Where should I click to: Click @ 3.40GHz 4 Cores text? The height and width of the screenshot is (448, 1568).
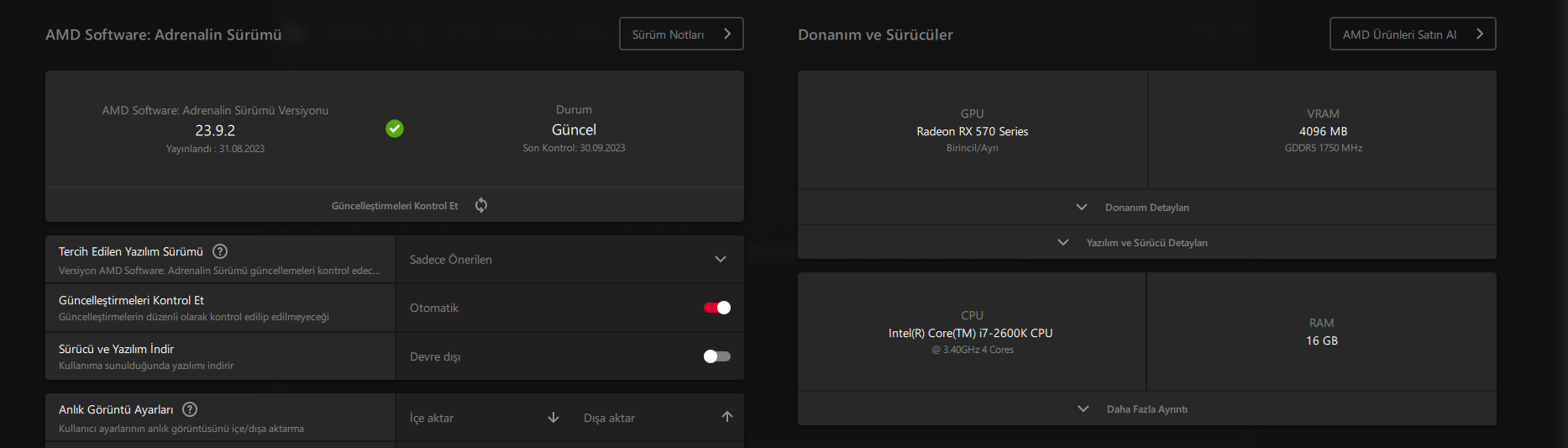973,350
